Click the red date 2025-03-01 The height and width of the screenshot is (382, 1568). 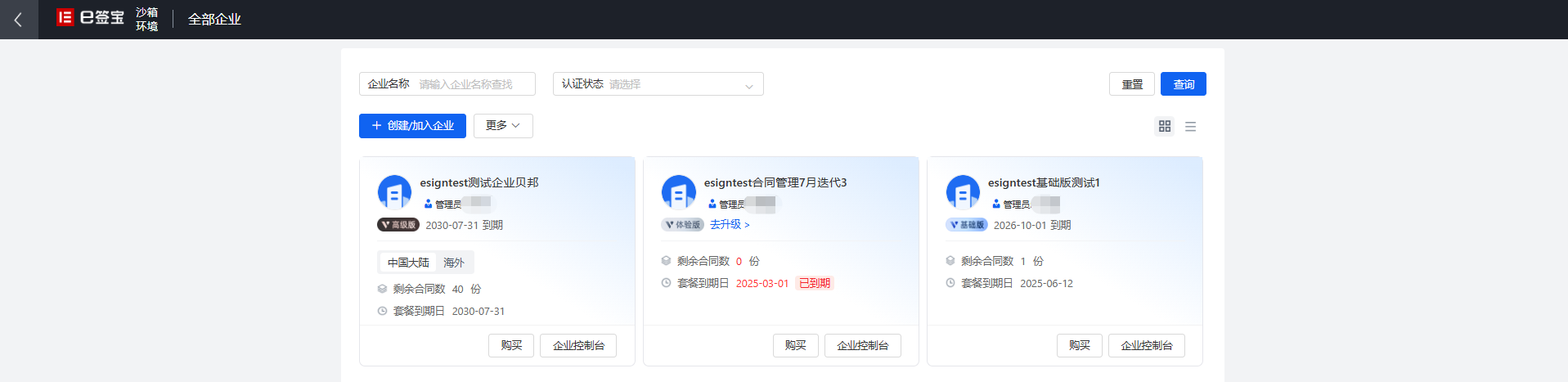click(x=762, y=283)
